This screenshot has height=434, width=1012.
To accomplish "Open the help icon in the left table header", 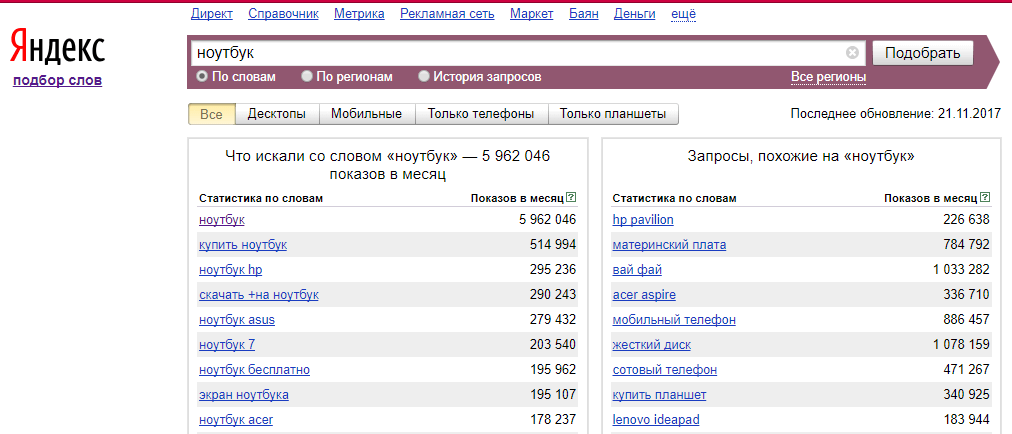I will (x=571, y=198).
